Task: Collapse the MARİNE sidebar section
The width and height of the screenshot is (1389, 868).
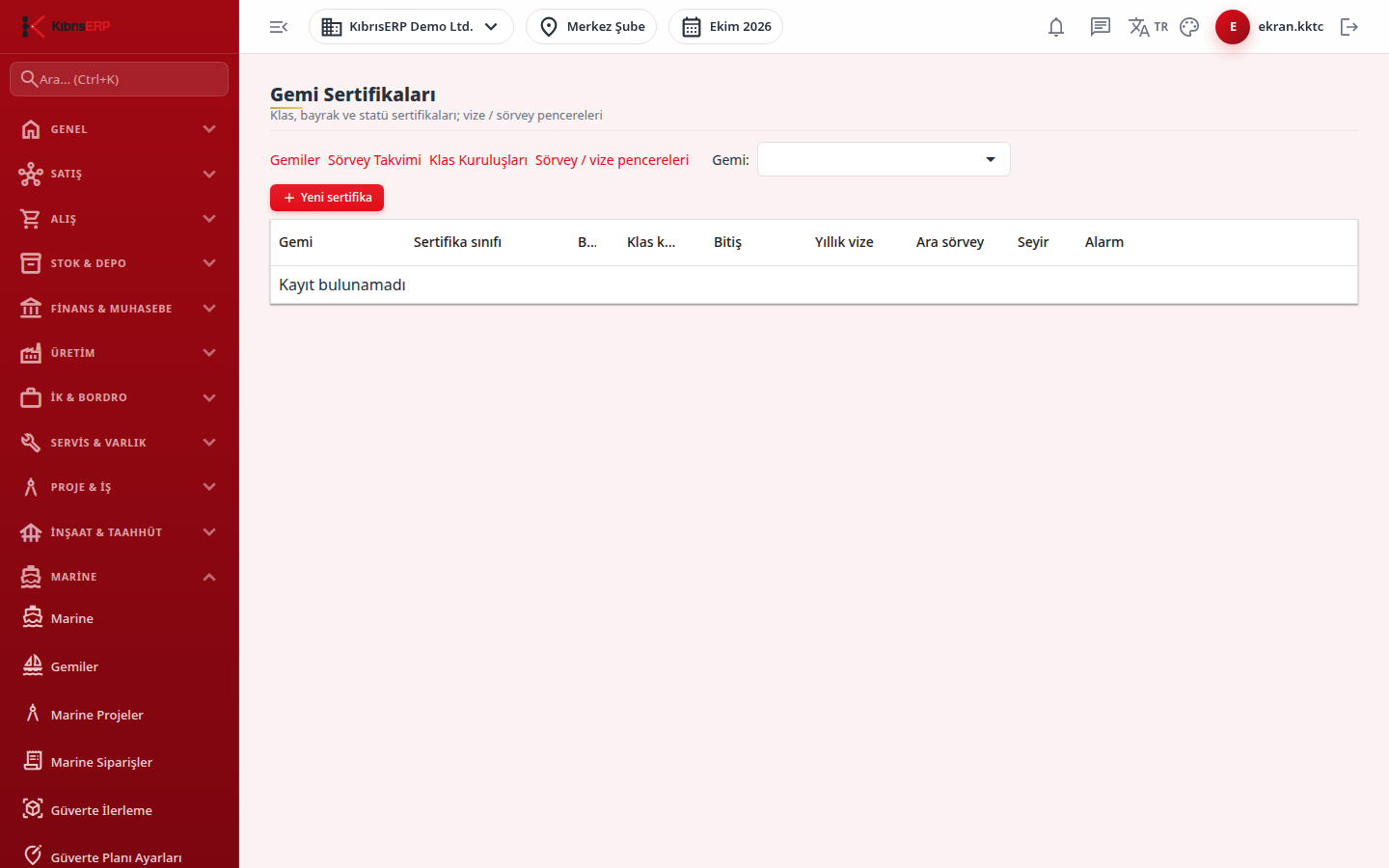Action: 120,577
